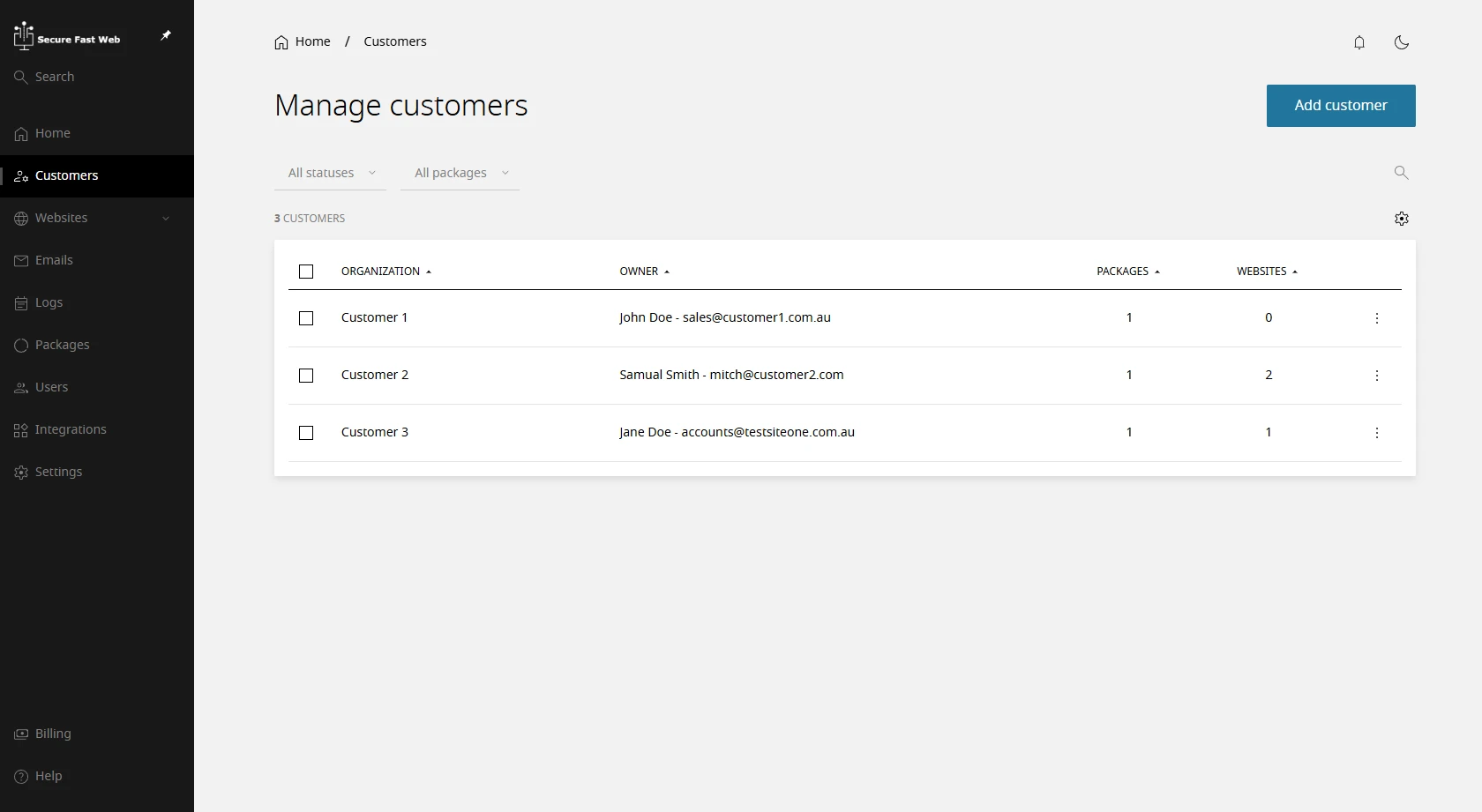The image size is (1482, 812).
Task: Tick the select-all customers header checkbox
Action: click(306, 272)
